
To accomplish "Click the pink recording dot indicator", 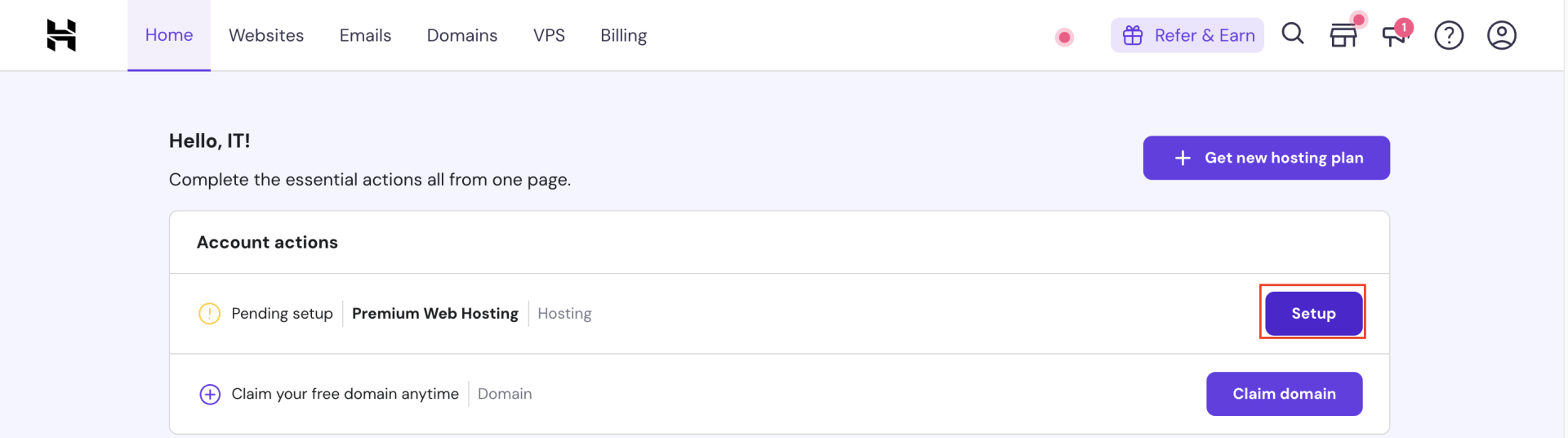I will pyautogui.click(x=1064, y=37).
